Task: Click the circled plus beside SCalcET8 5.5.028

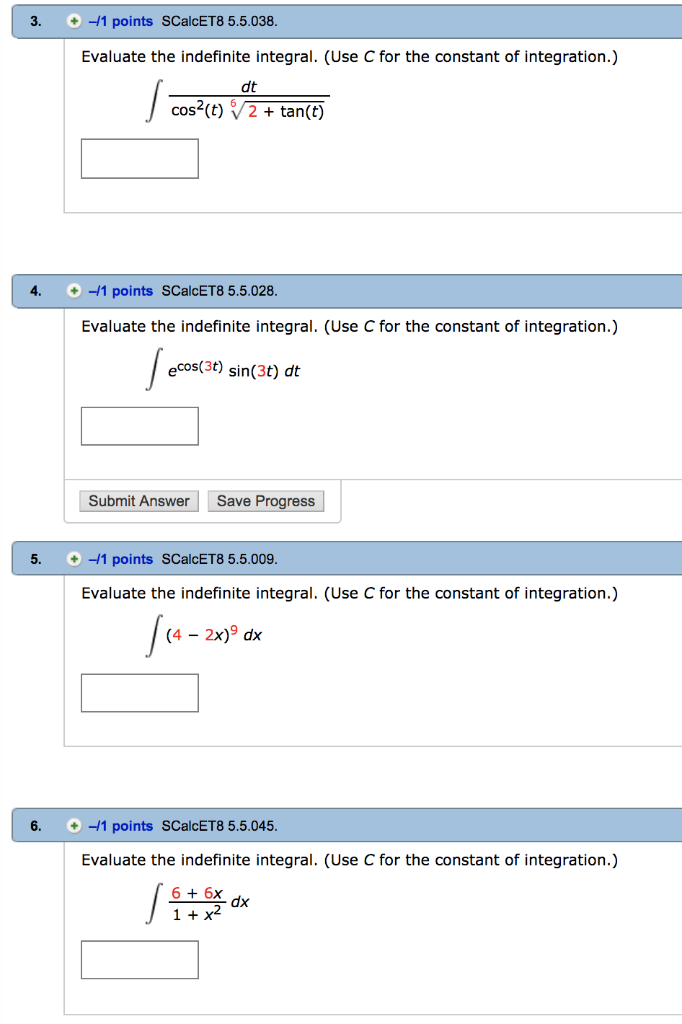Action: coord(73,290)
